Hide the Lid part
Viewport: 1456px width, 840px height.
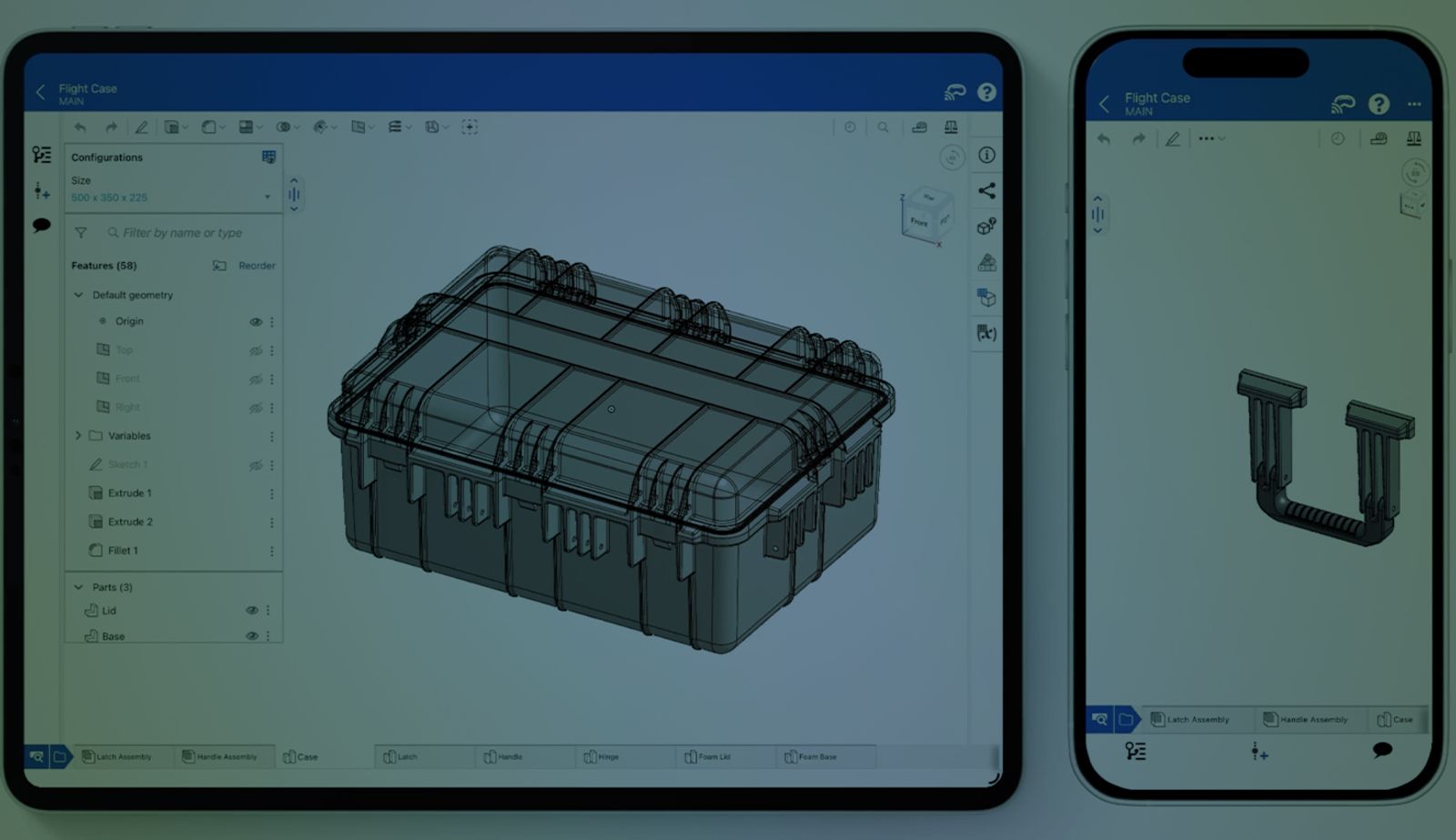click(x=253, y=611)
